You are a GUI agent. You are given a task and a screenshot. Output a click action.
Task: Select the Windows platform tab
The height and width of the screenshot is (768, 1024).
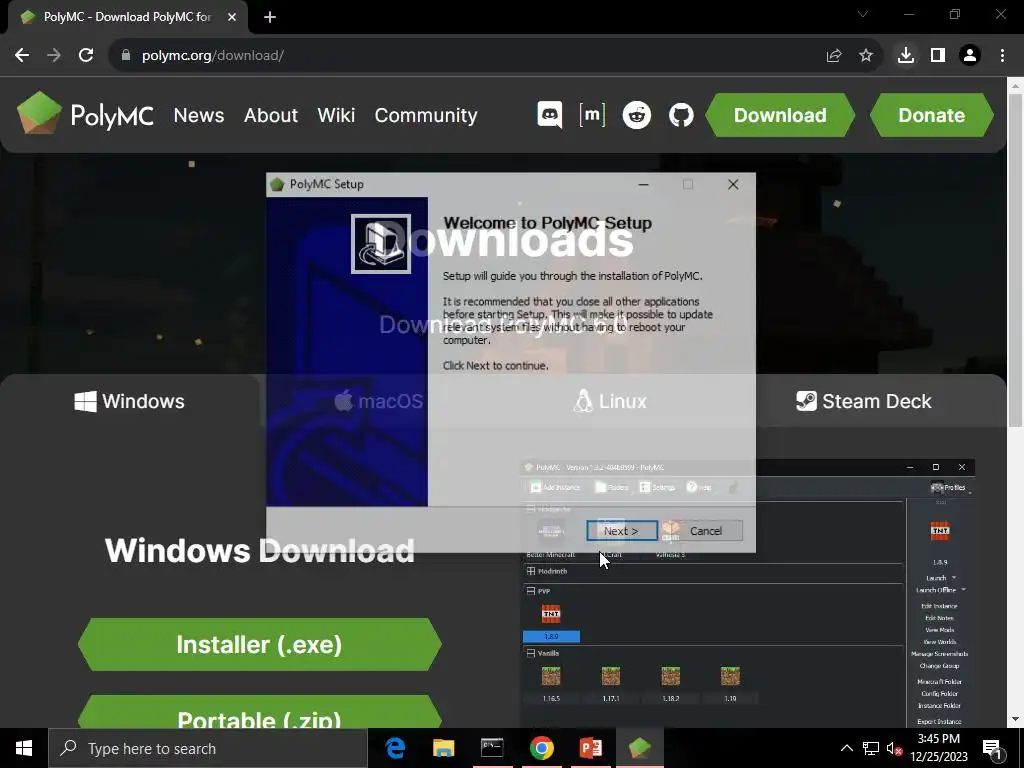pyautogui.click(x=130, y=401)
